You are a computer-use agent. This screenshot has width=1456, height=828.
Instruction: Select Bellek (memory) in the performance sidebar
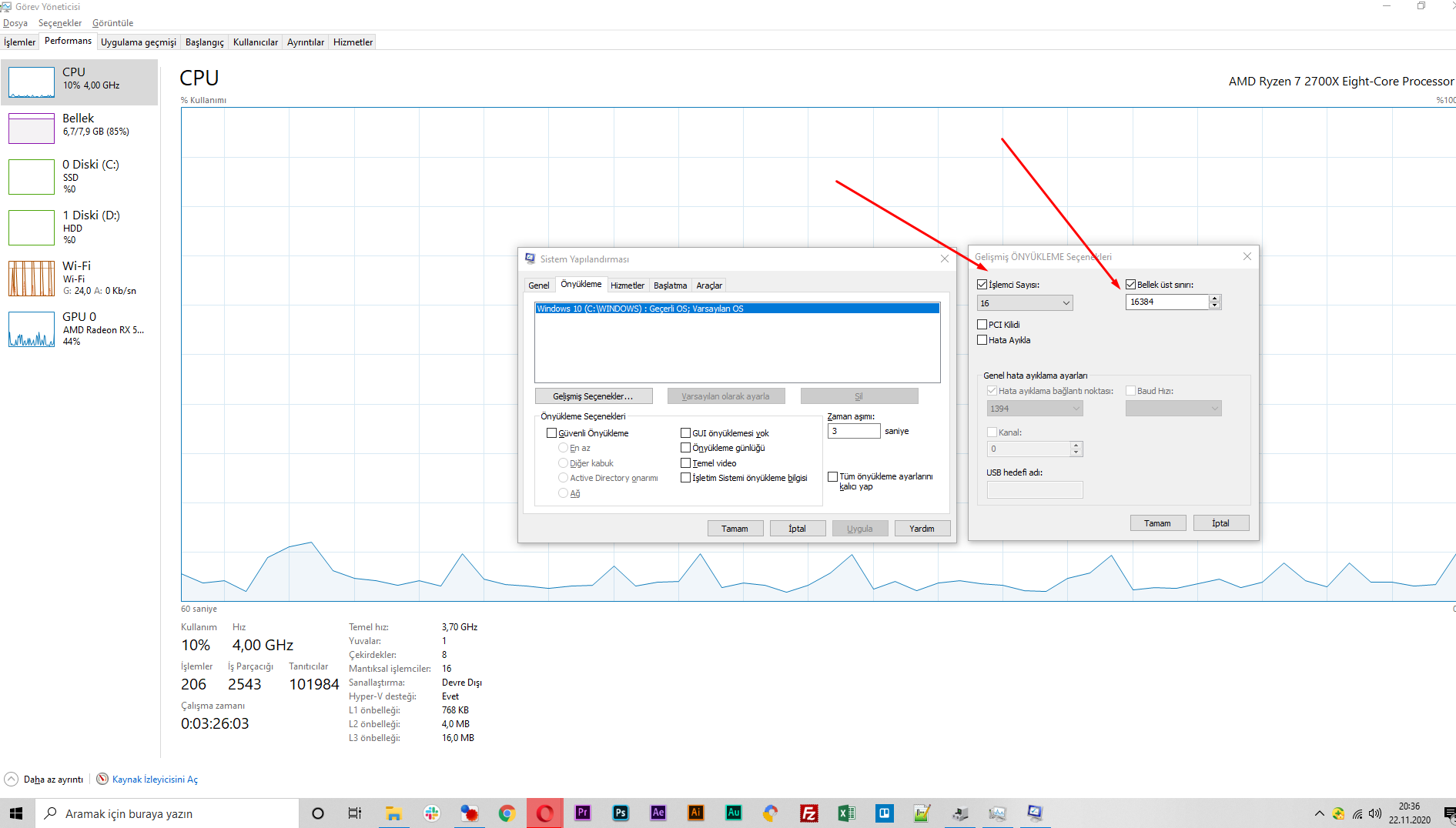(x=79, y=128)
